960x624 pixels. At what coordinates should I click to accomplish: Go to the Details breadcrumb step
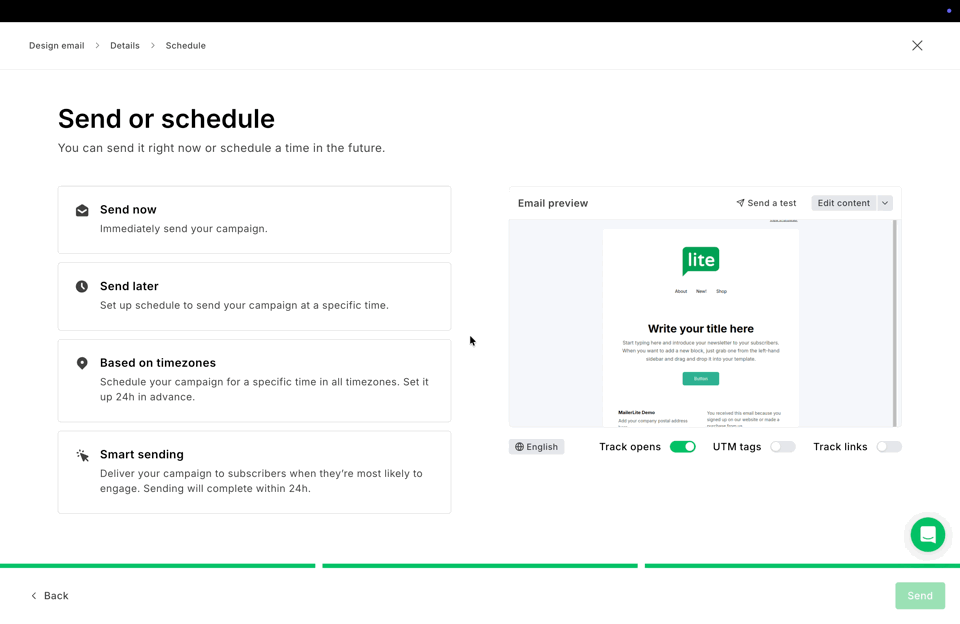(x=125, y=45)
